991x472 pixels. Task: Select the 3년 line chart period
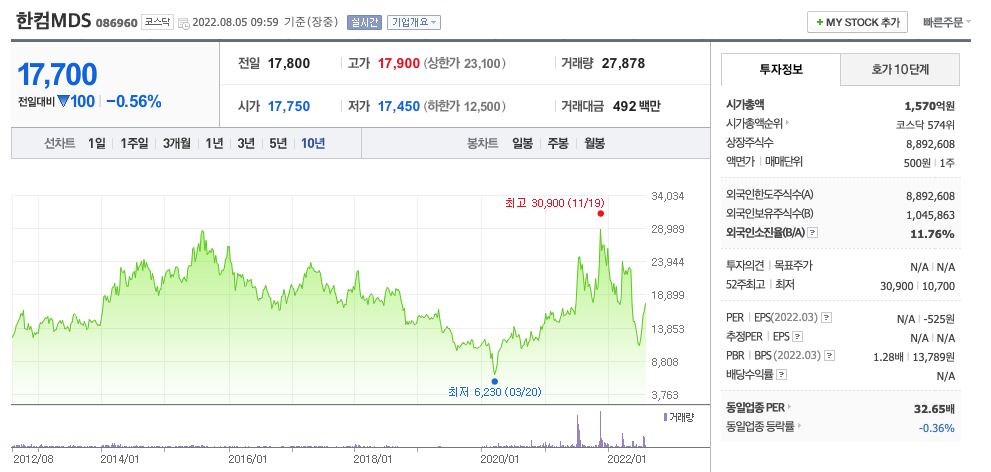coord(246,143)
